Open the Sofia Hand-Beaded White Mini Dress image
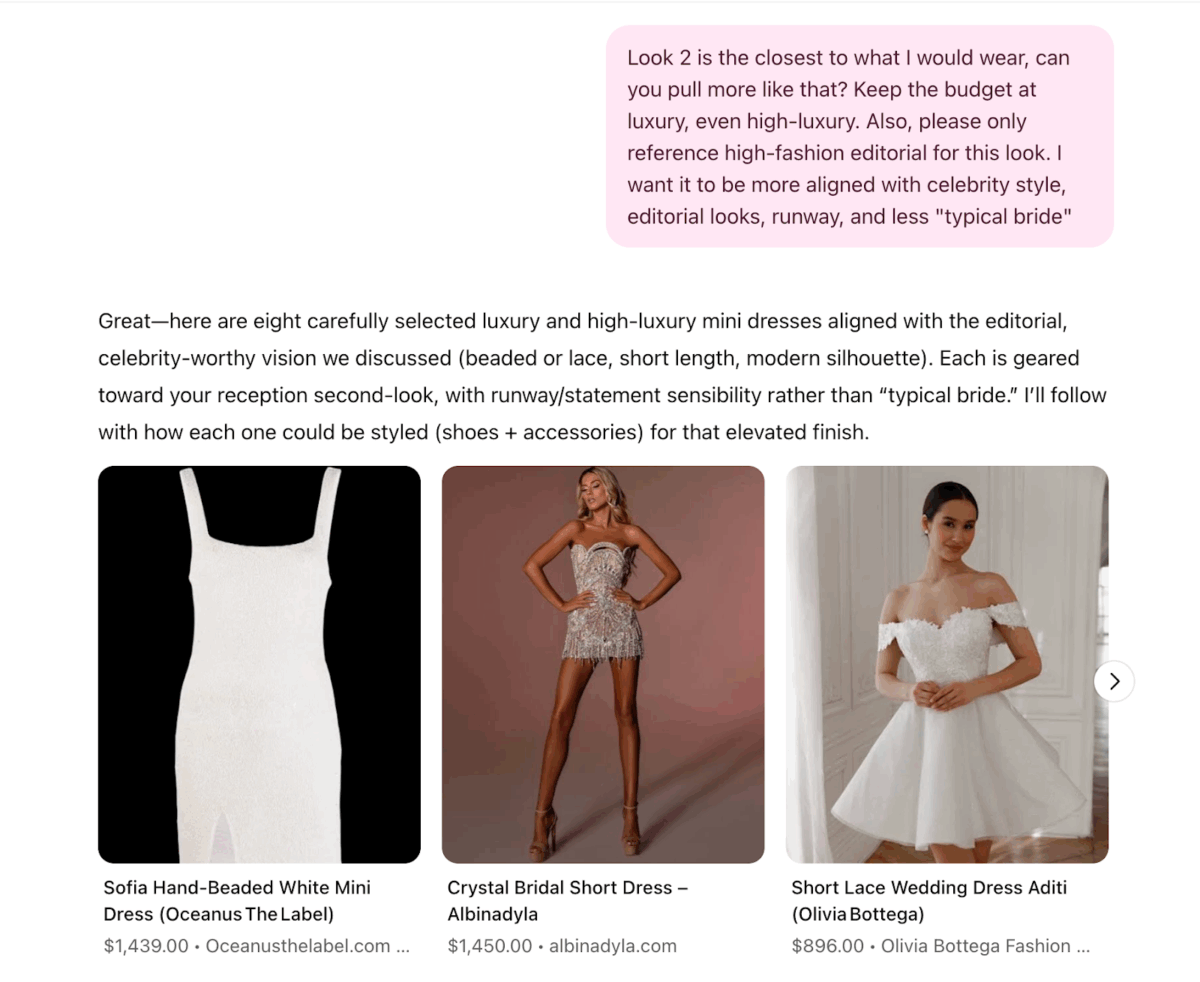The image size is (1200, 982). point(259,664)
